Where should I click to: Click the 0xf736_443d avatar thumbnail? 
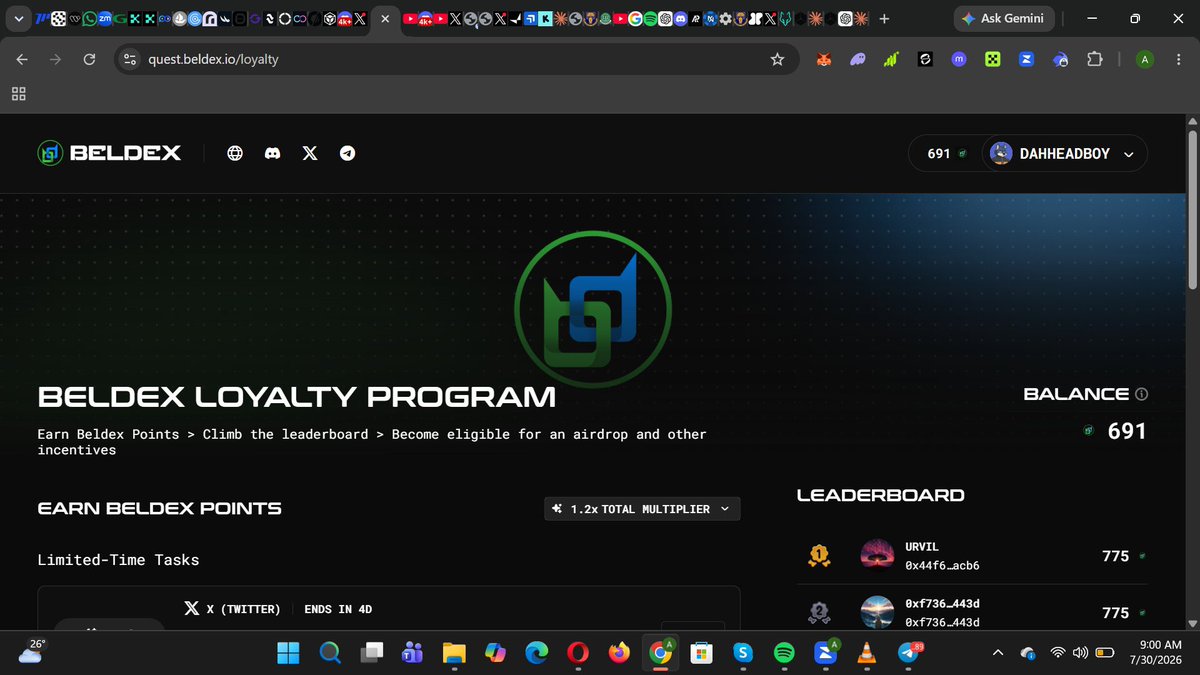(877, 612)
